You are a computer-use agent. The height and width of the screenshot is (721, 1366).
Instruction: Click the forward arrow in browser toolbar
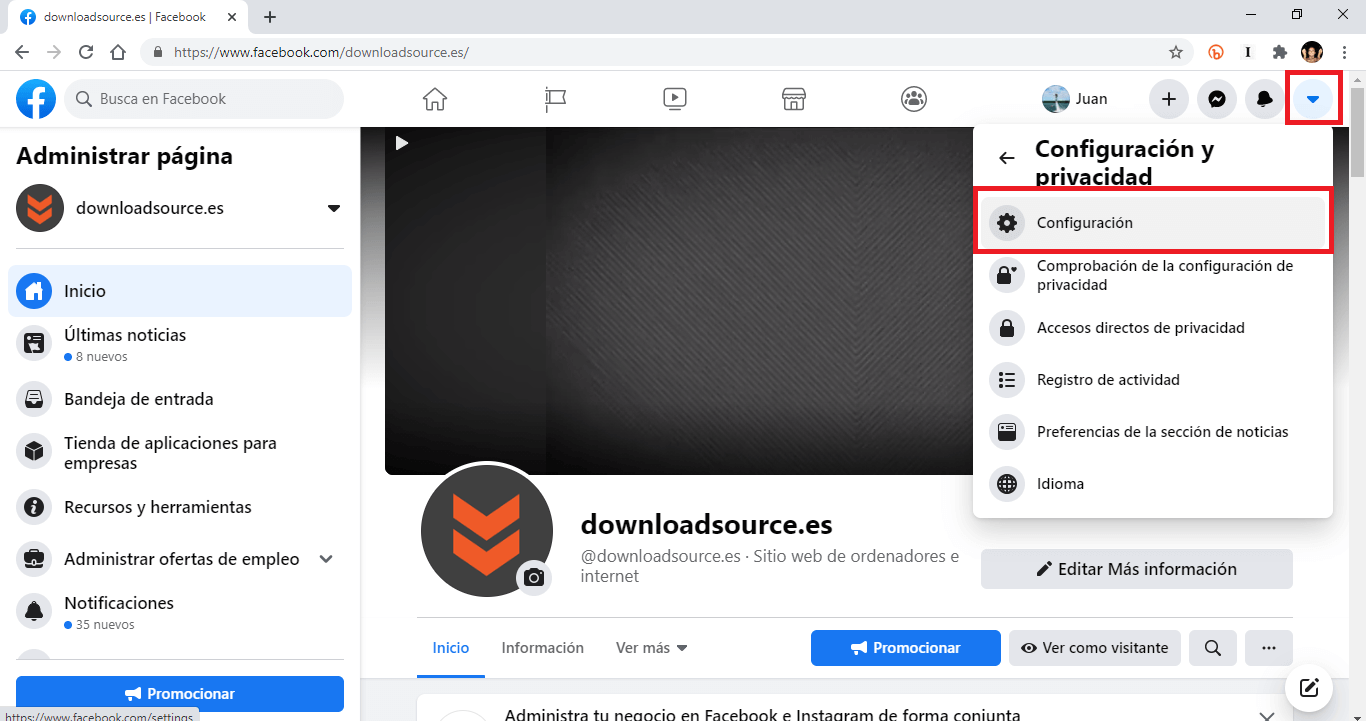(x=54, y=52)
